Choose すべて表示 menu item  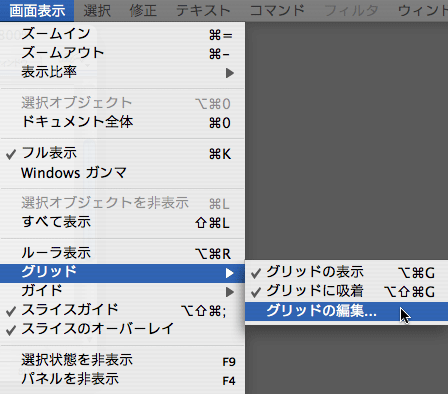[x=122, y=222]
